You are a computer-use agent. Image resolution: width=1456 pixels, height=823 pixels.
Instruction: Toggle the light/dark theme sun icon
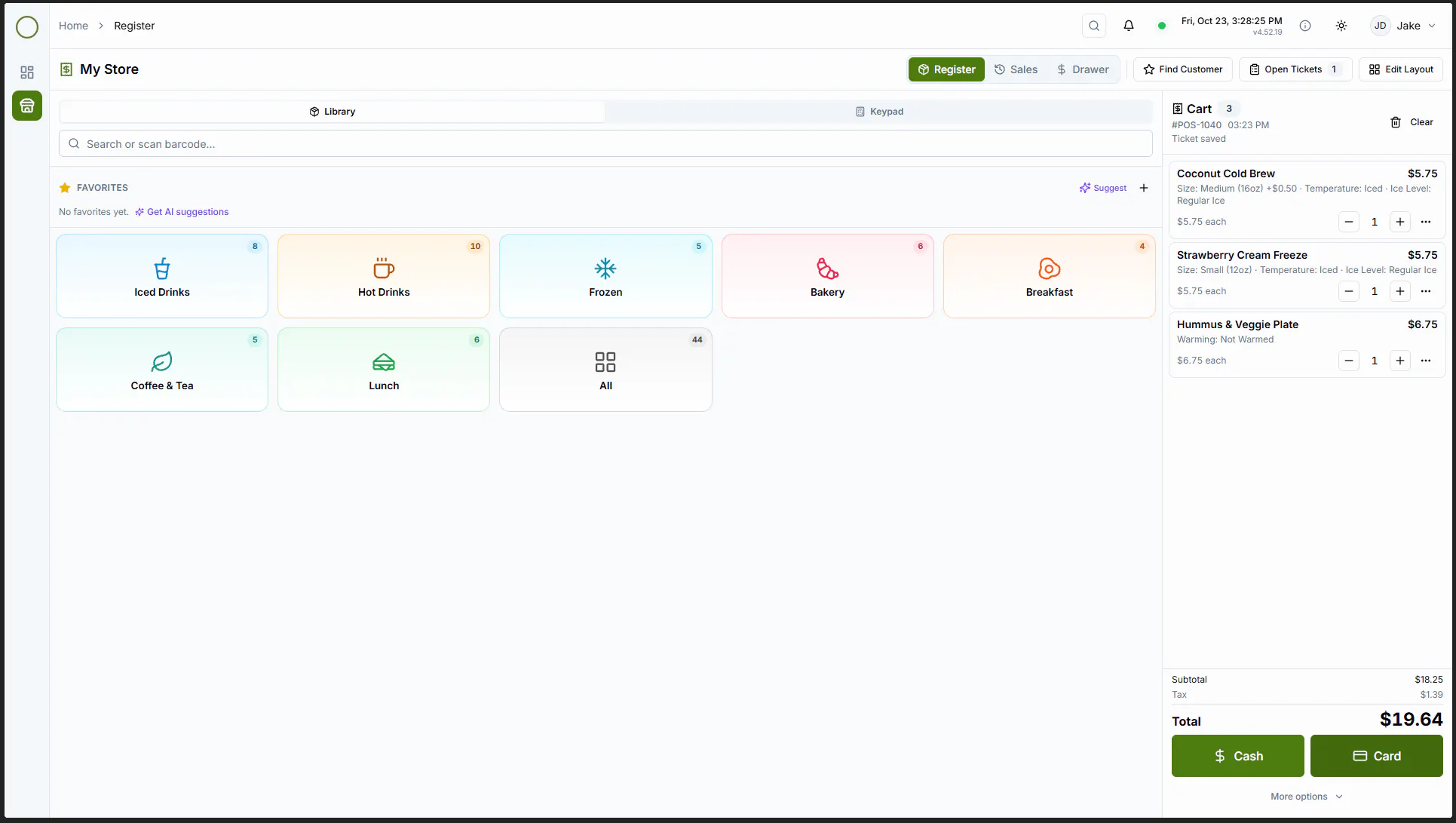[1341, 26]
